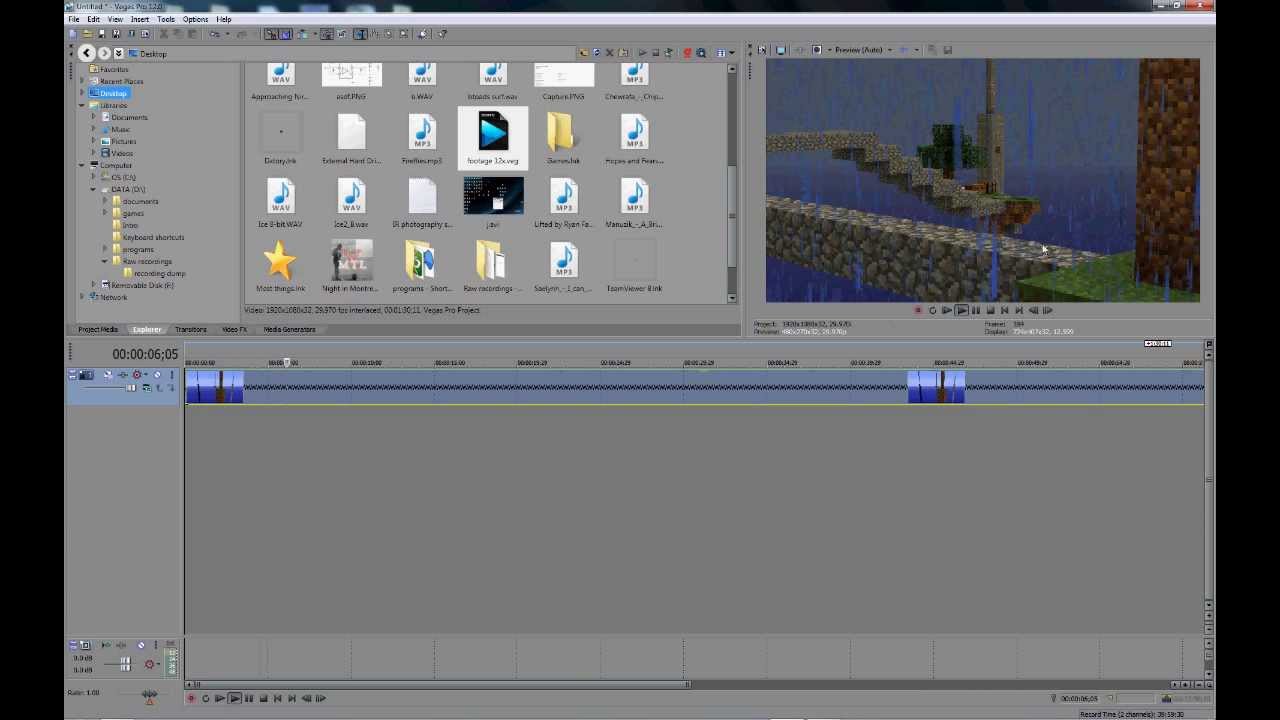Select the footage 12x.veg file

pos(493,138)
